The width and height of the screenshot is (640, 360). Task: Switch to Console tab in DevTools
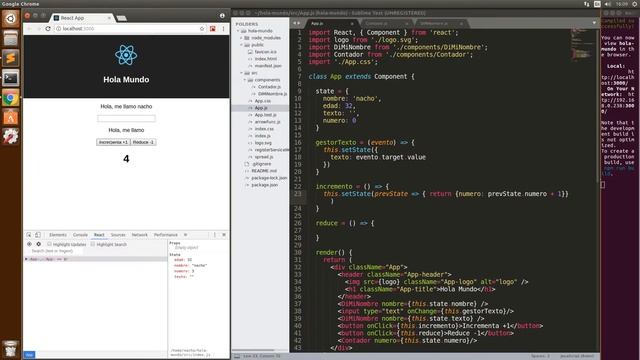tap(80, 235)
